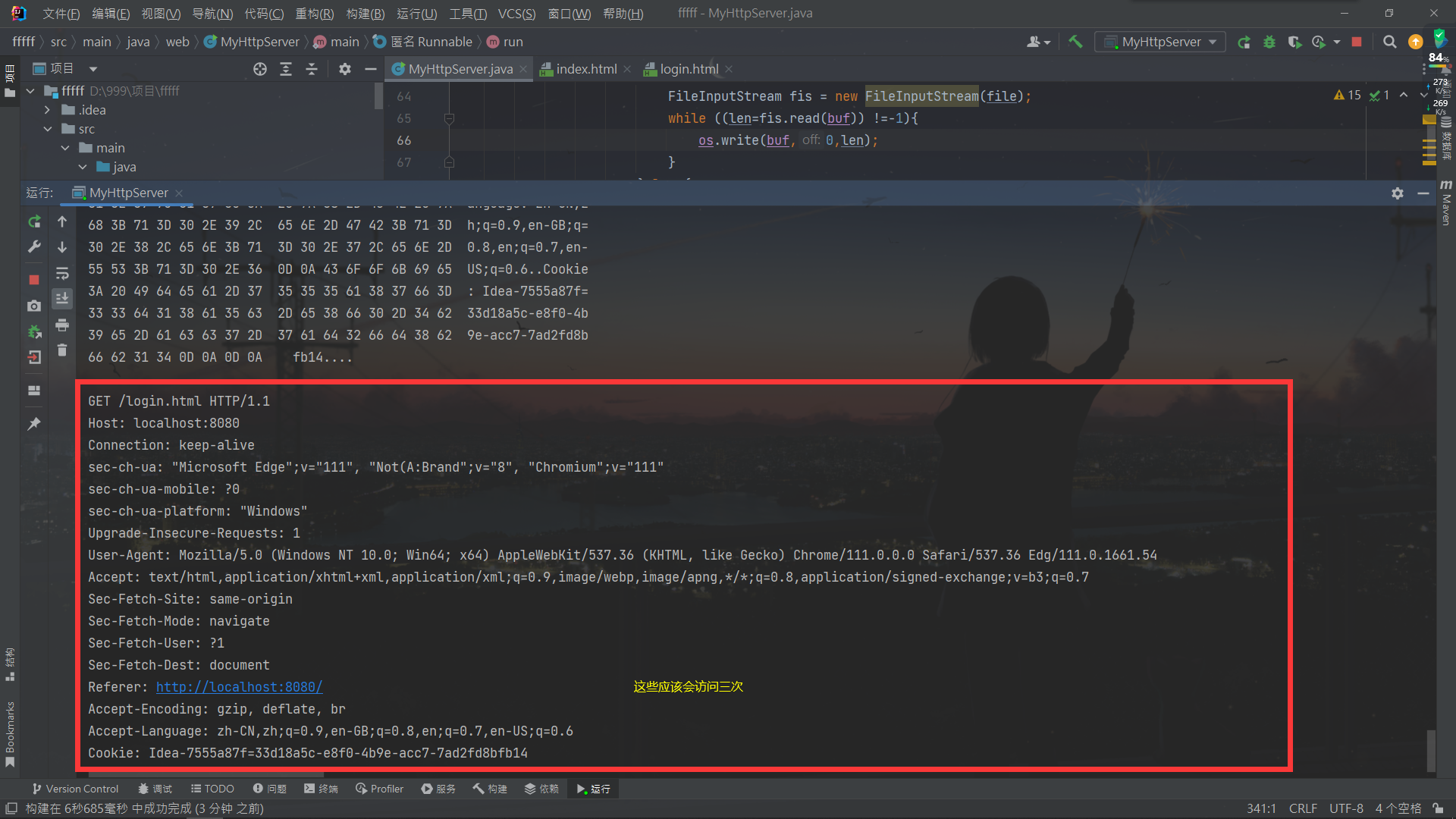Screen dimensions: 1456x819
Task: Click the trash Clear All console icon
Action: (62, 350)
